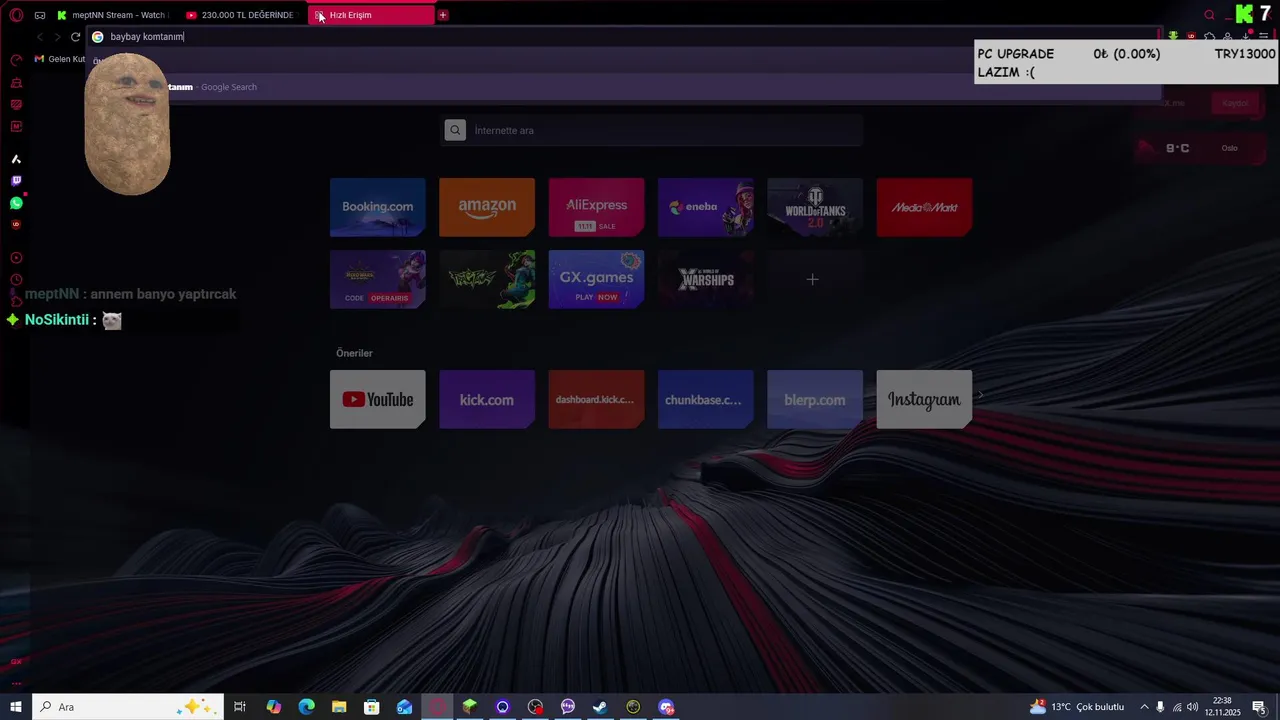
Task: Open the red uBlock sidebar icon
Action: click(x=16, y=225)
